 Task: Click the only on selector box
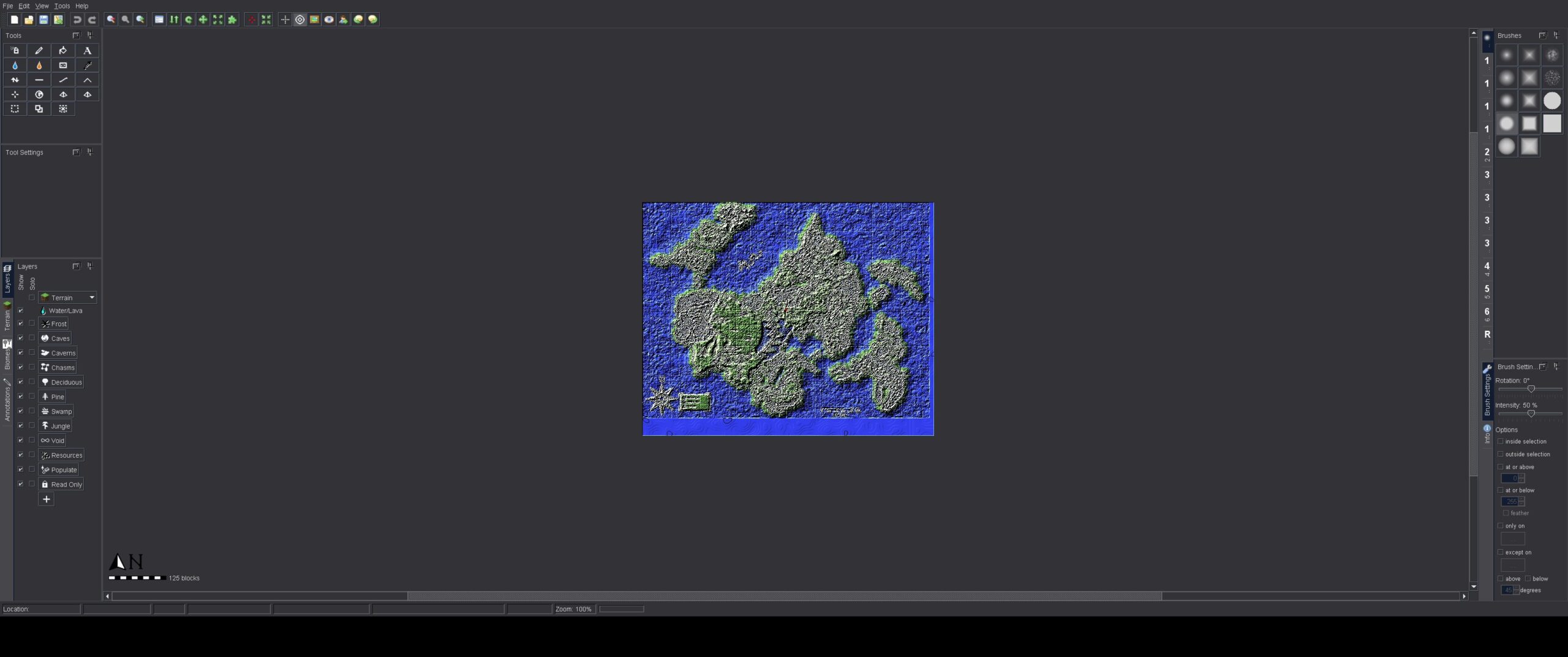(x=1512, y=539)
